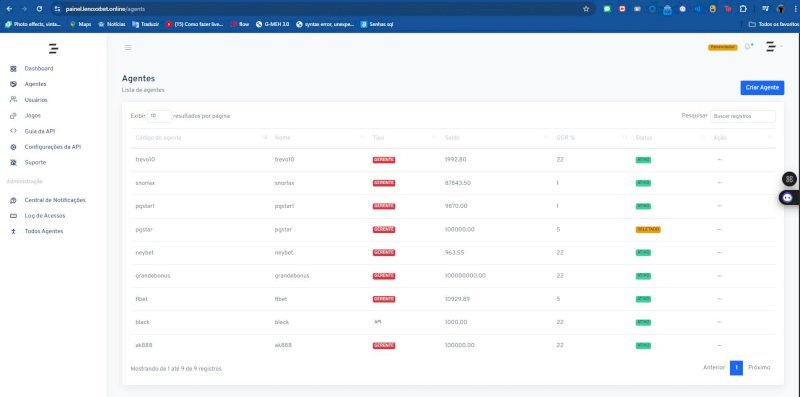Open the floating Discord icon at right edge
800x397 pixels.
[x=789, y=198]
